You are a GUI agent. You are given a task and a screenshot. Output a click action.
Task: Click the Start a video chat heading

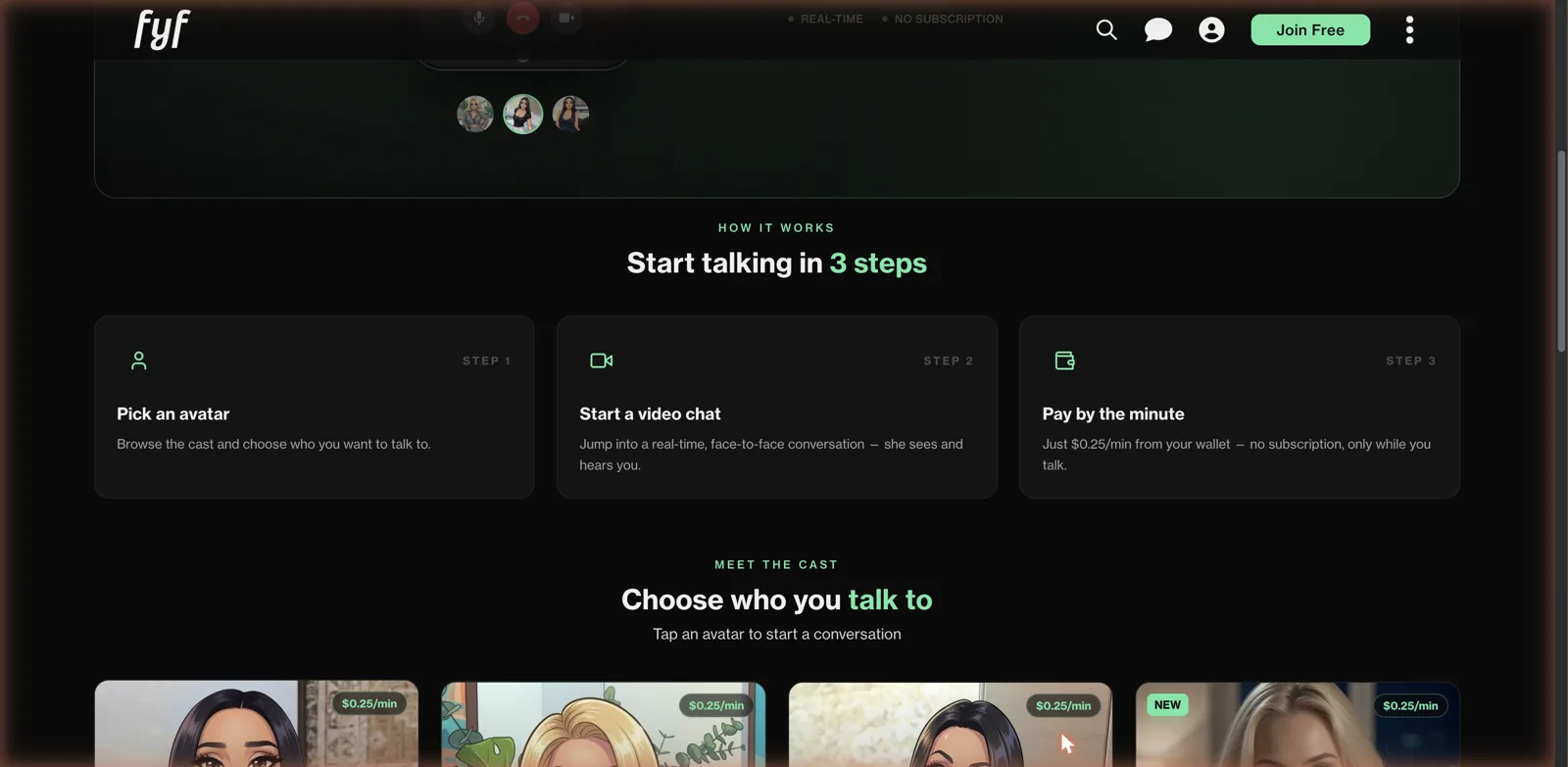pyautogui.click(x=650, y=413)
